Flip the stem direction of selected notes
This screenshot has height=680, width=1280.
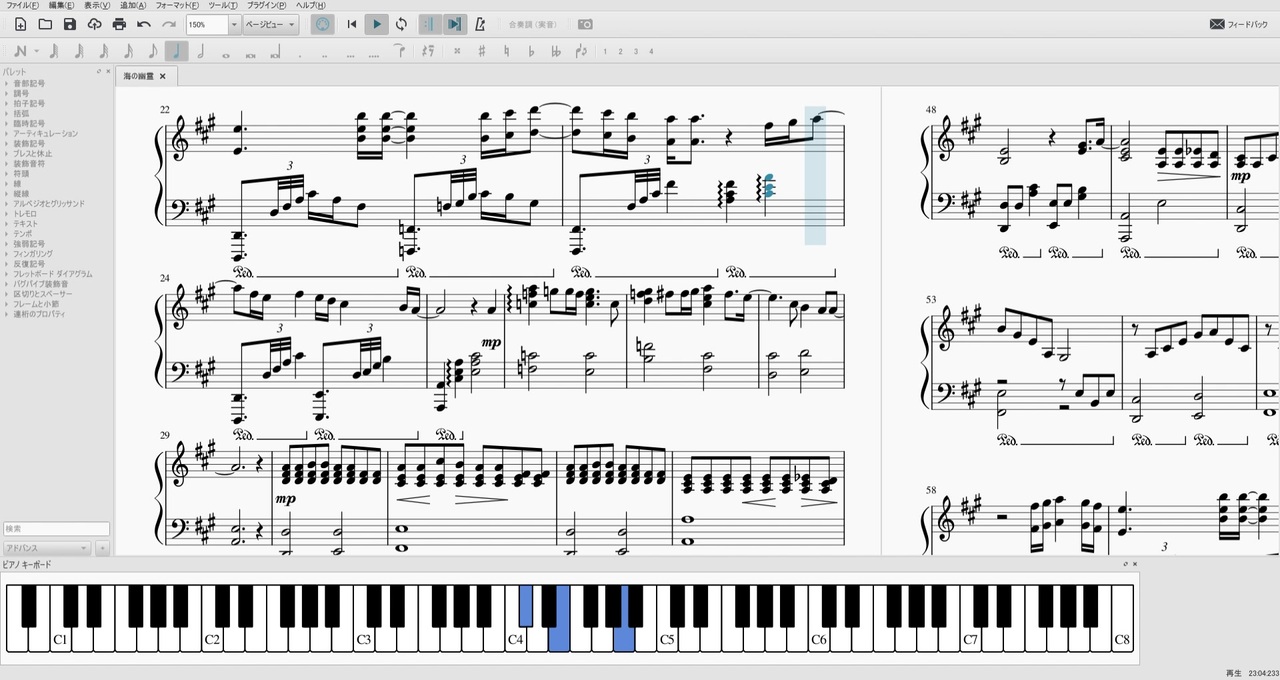[581, 51]
